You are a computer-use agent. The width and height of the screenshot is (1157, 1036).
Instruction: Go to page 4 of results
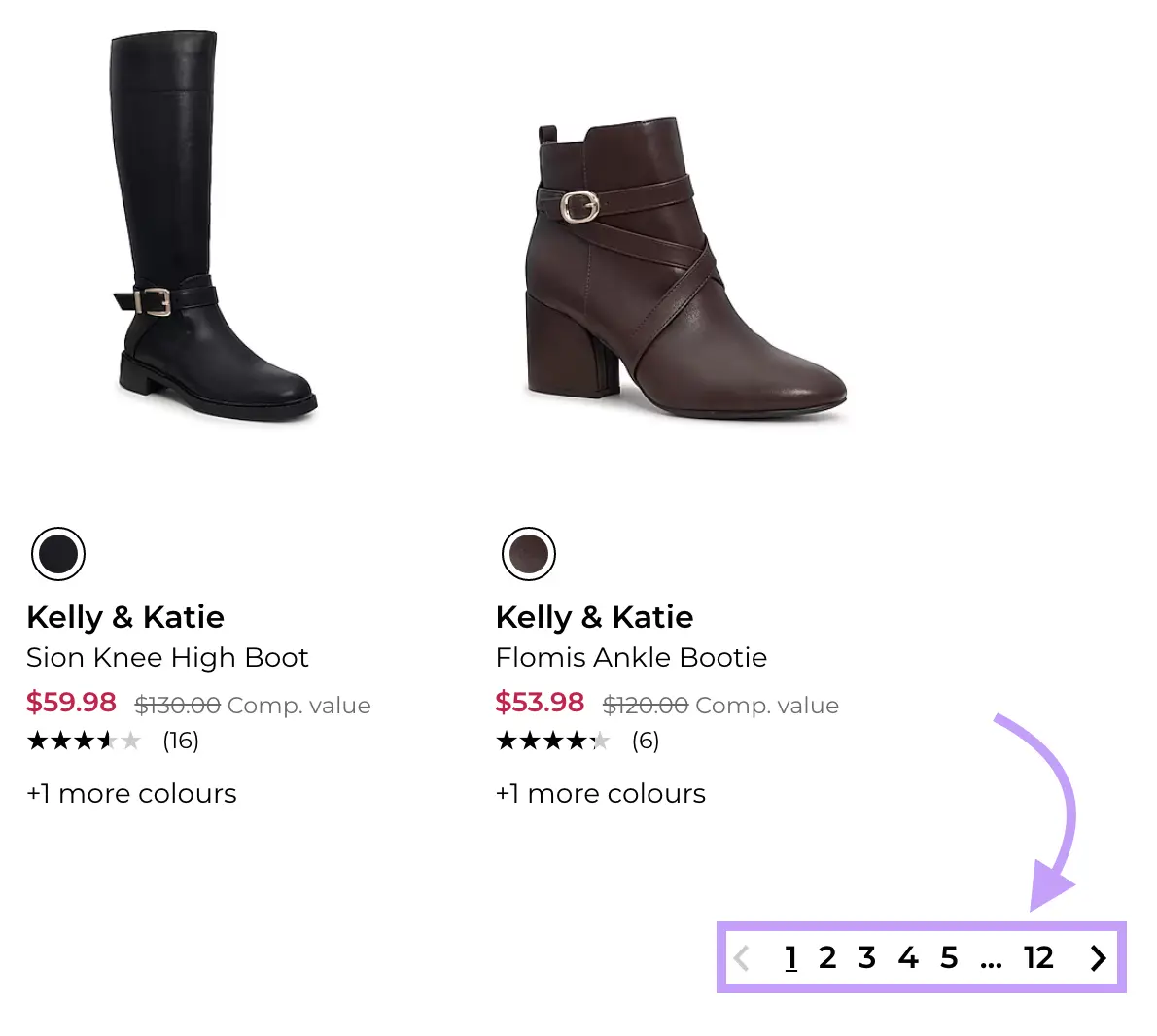point(908,958)
